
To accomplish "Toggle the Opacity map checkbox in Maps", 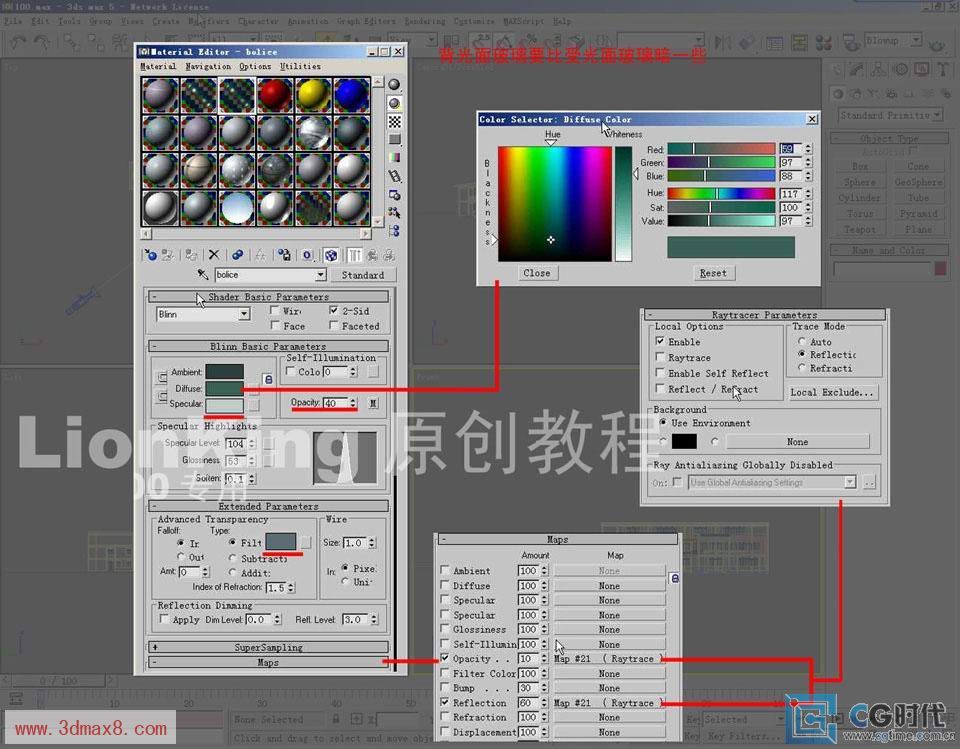I will pyautogui.click(x=445, y=658).
